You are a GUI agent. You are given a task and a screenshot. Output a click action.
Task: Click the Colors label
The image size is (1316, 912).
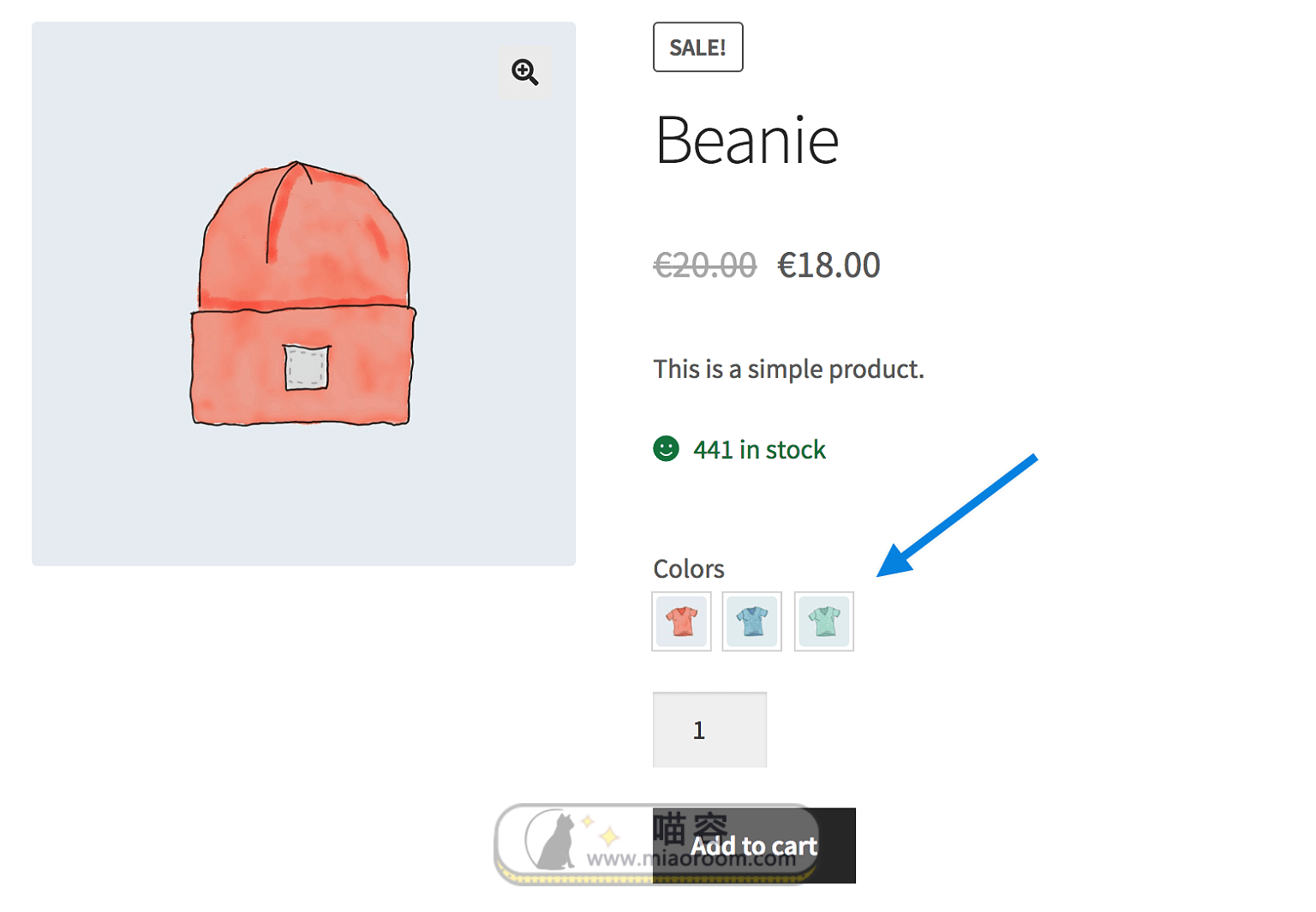[689, 569]
